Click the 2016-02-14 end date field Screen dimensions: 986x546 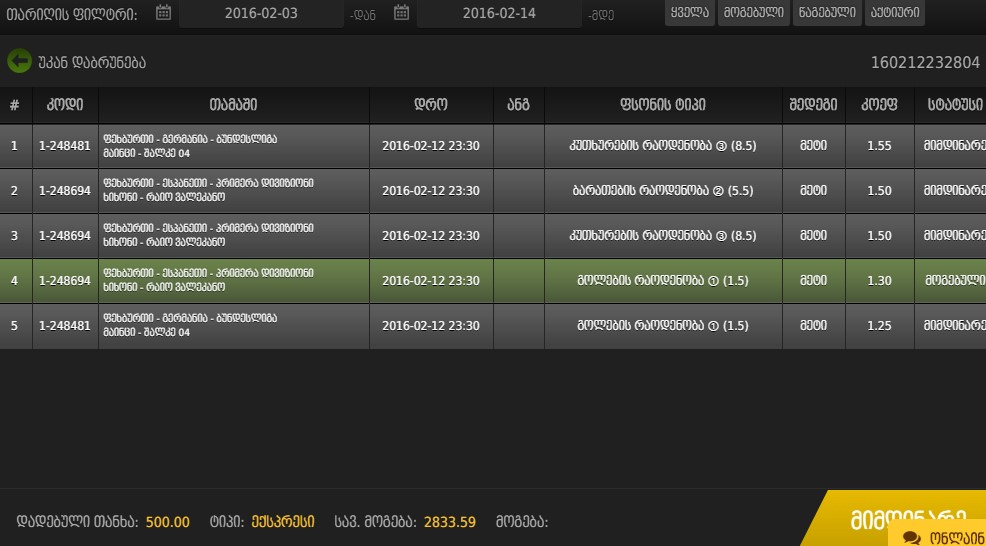click(499, 13)
